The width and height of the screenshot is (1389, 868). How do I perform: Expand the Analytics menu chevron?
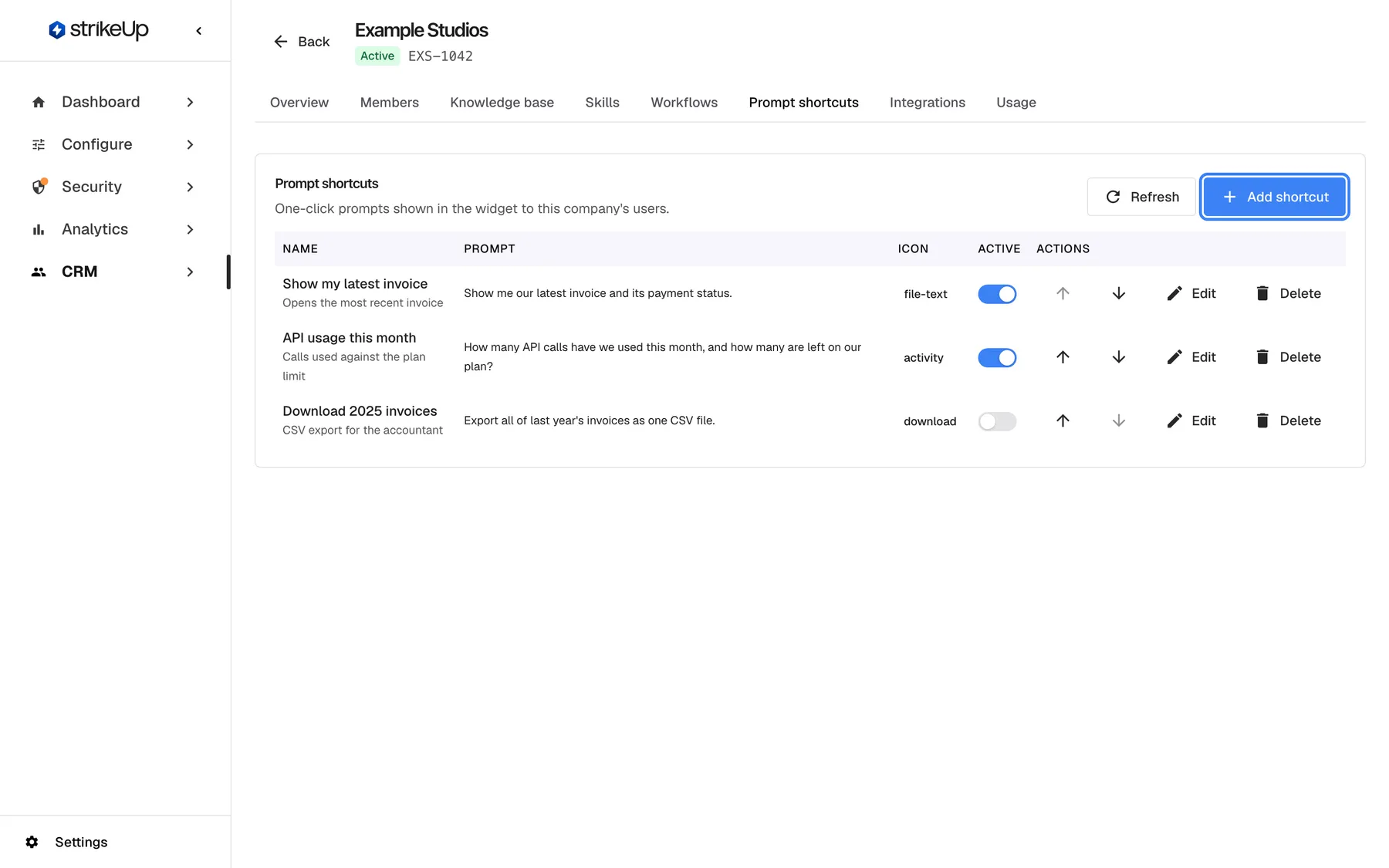190,229
